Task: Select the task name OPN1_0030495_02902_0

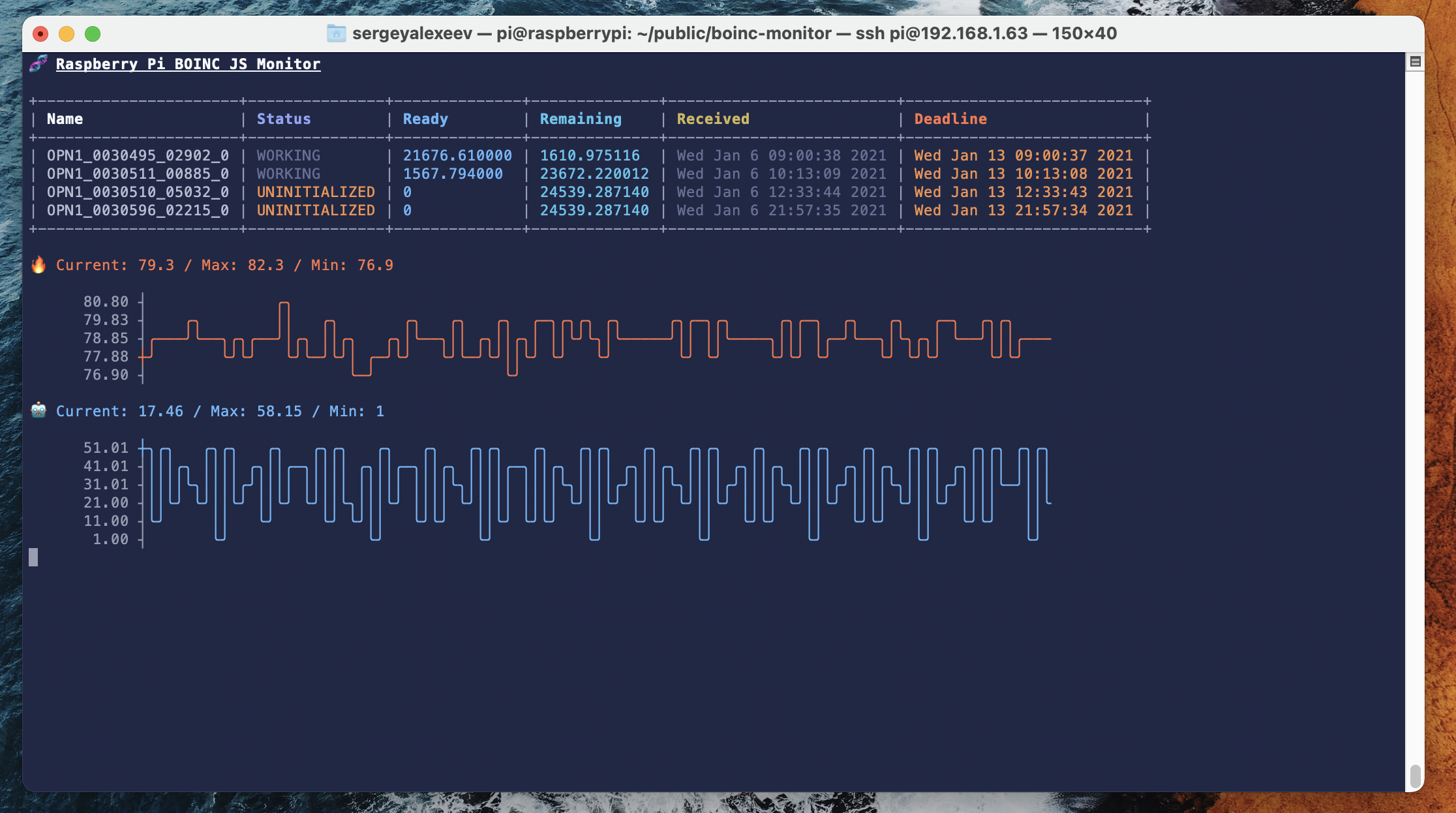Action: click(138, 155)
